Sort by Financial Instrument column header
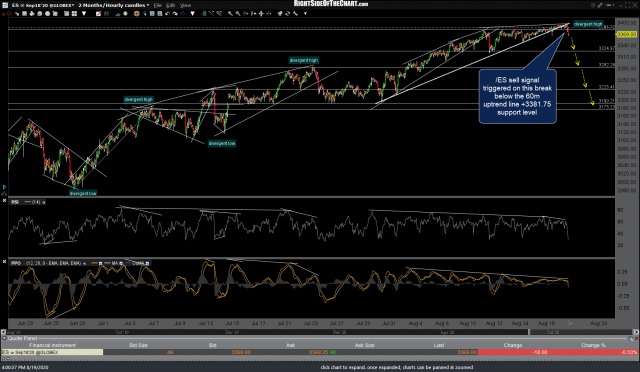 52,345
